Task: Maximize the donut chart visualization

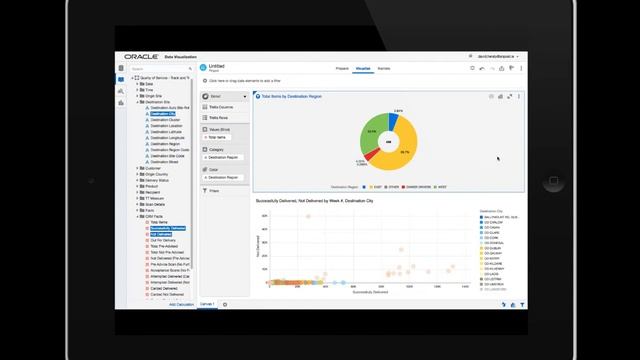Action: click(x=510, y=96)
